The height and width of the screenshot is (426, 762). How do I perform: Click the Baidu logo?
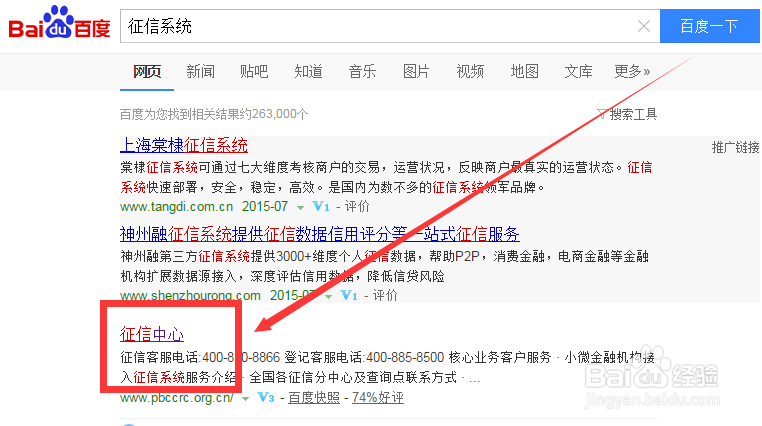coord(59,23)
